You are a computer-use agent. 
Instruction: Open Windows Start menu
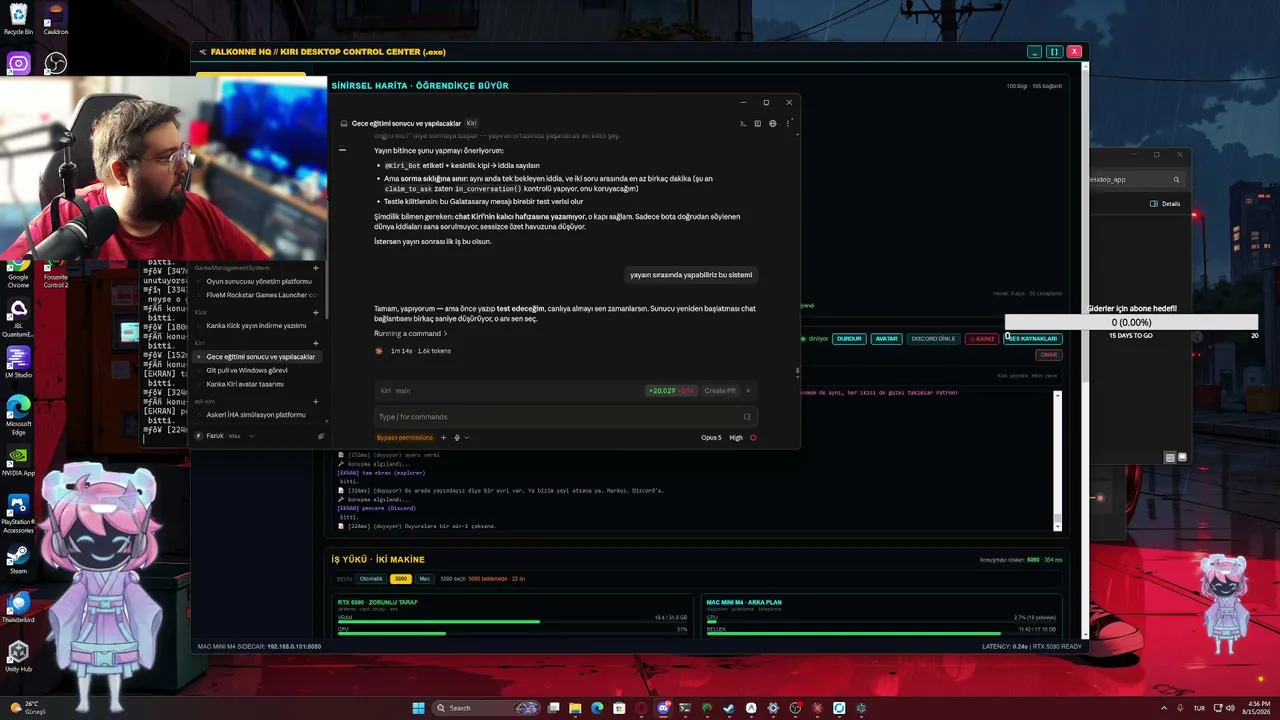click(x=419, y=708)
